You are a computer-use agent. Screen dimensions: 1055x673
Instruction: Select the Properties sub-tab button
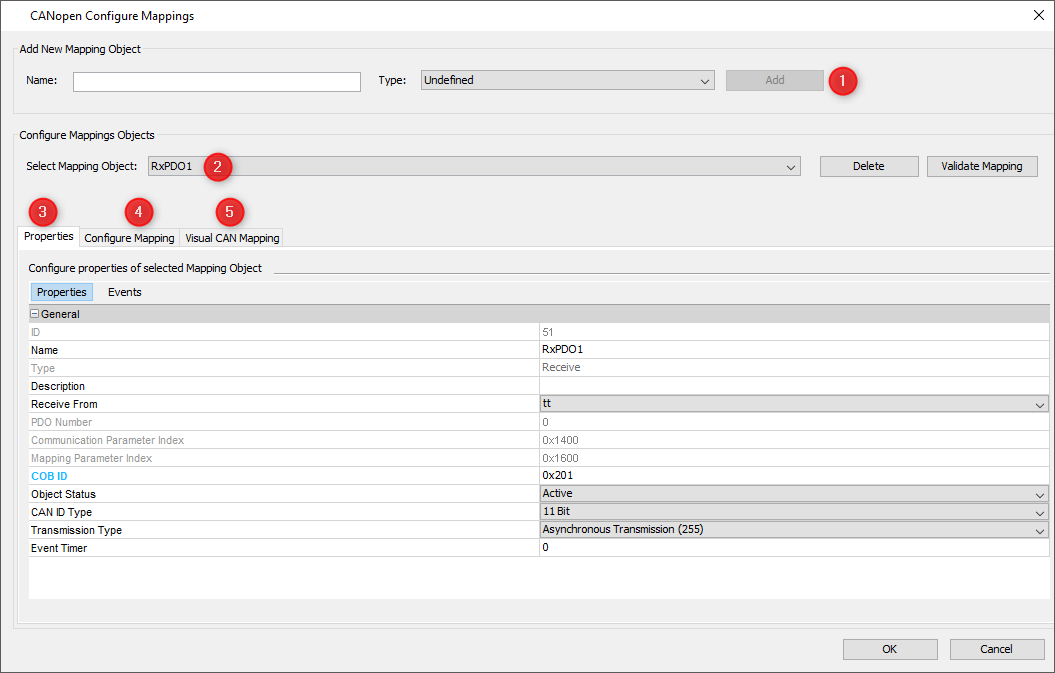(x=62, y=292)
